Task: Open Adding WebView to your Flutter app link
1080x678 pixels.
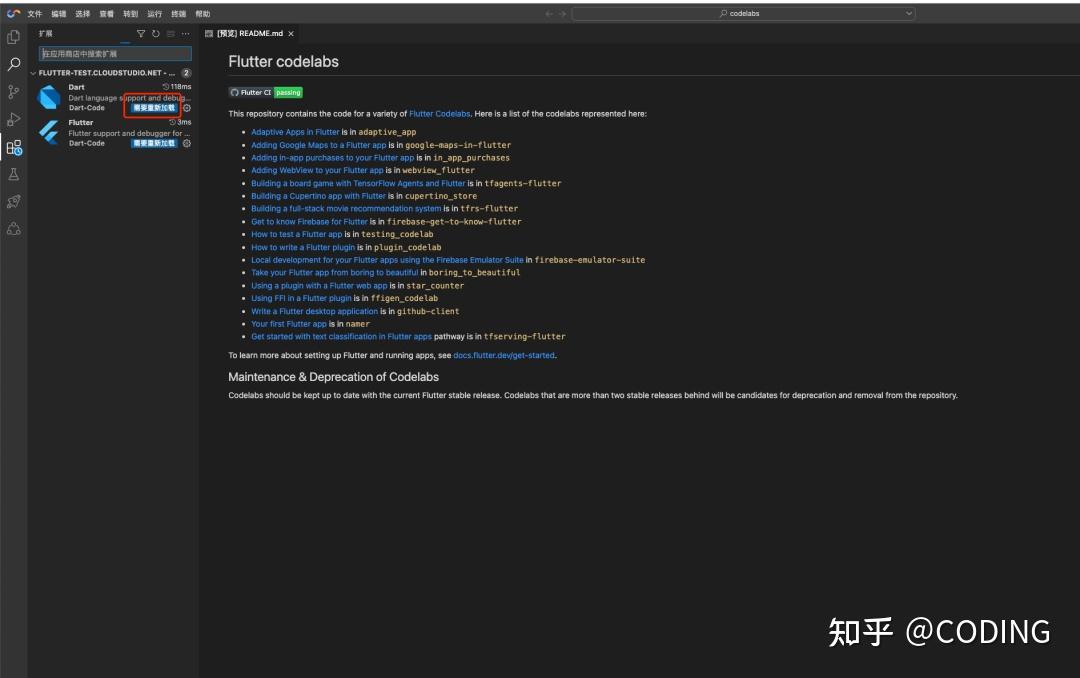Action: [x=318, y=170]
